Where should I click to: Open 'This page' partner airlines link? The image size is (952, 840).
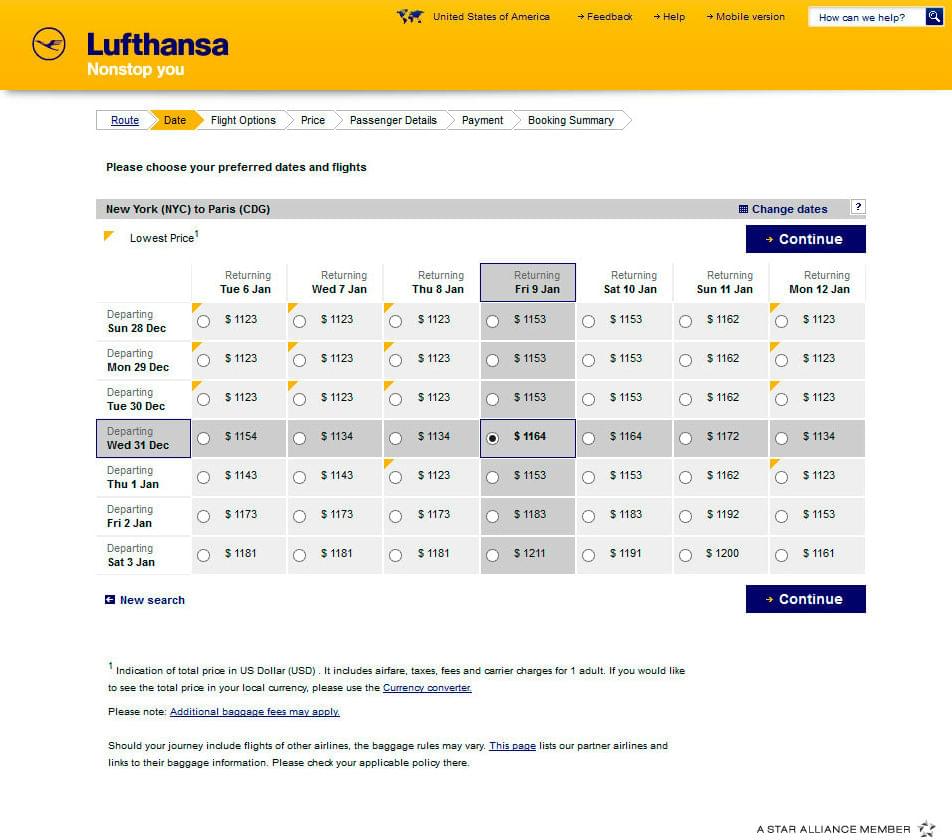click(512, 745)
